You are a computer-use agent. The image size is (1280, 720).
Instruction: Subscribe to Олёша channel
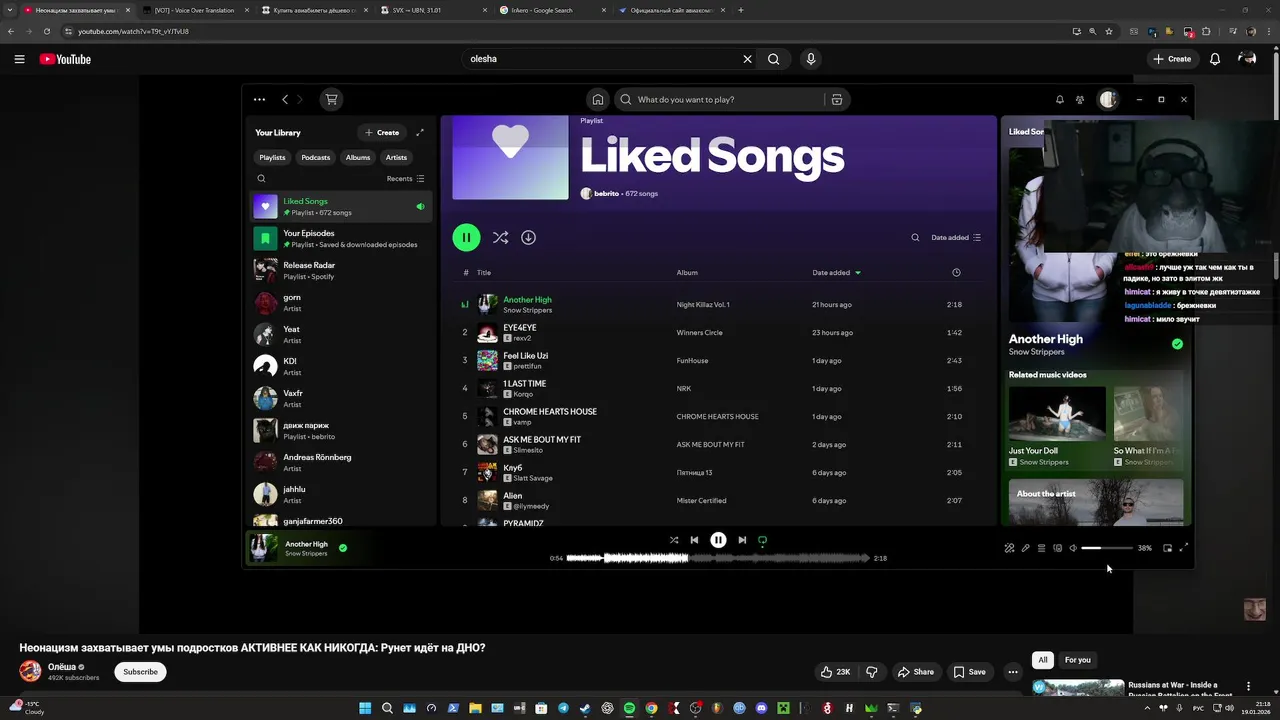[x=140, y=672]
